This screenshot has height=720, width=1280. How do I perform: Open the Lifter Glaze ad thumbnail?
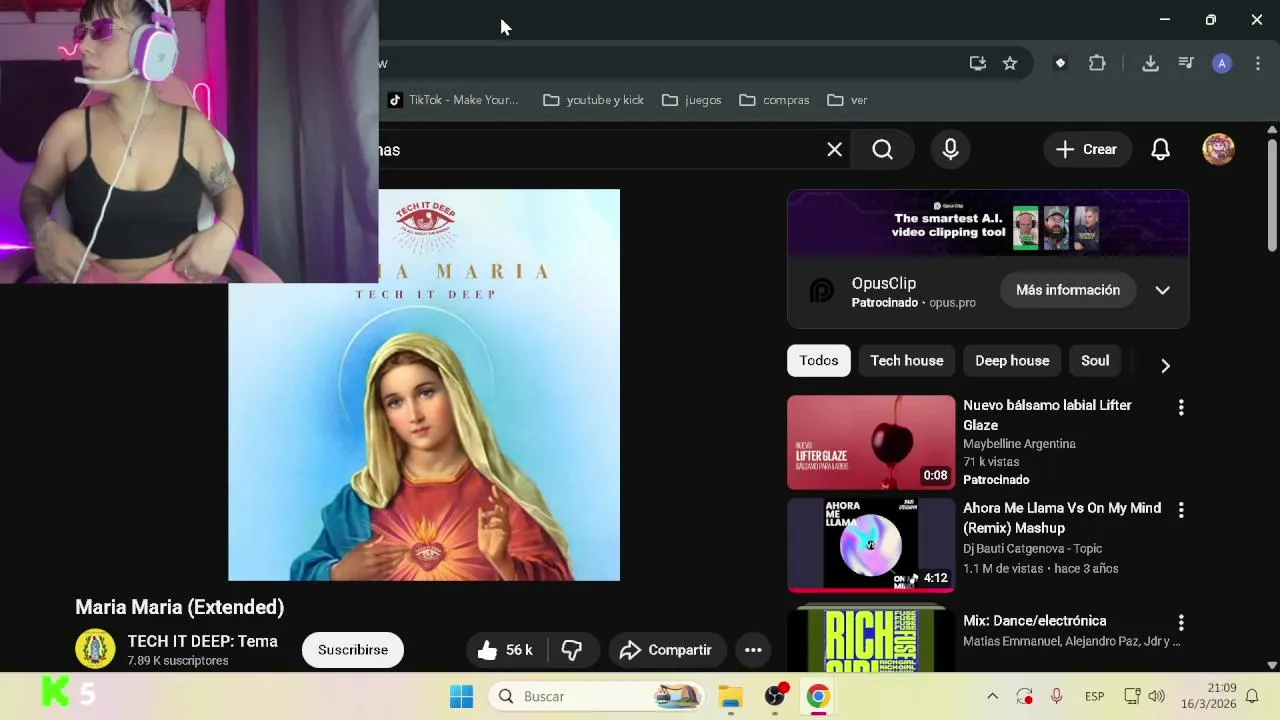click(871, 442)
